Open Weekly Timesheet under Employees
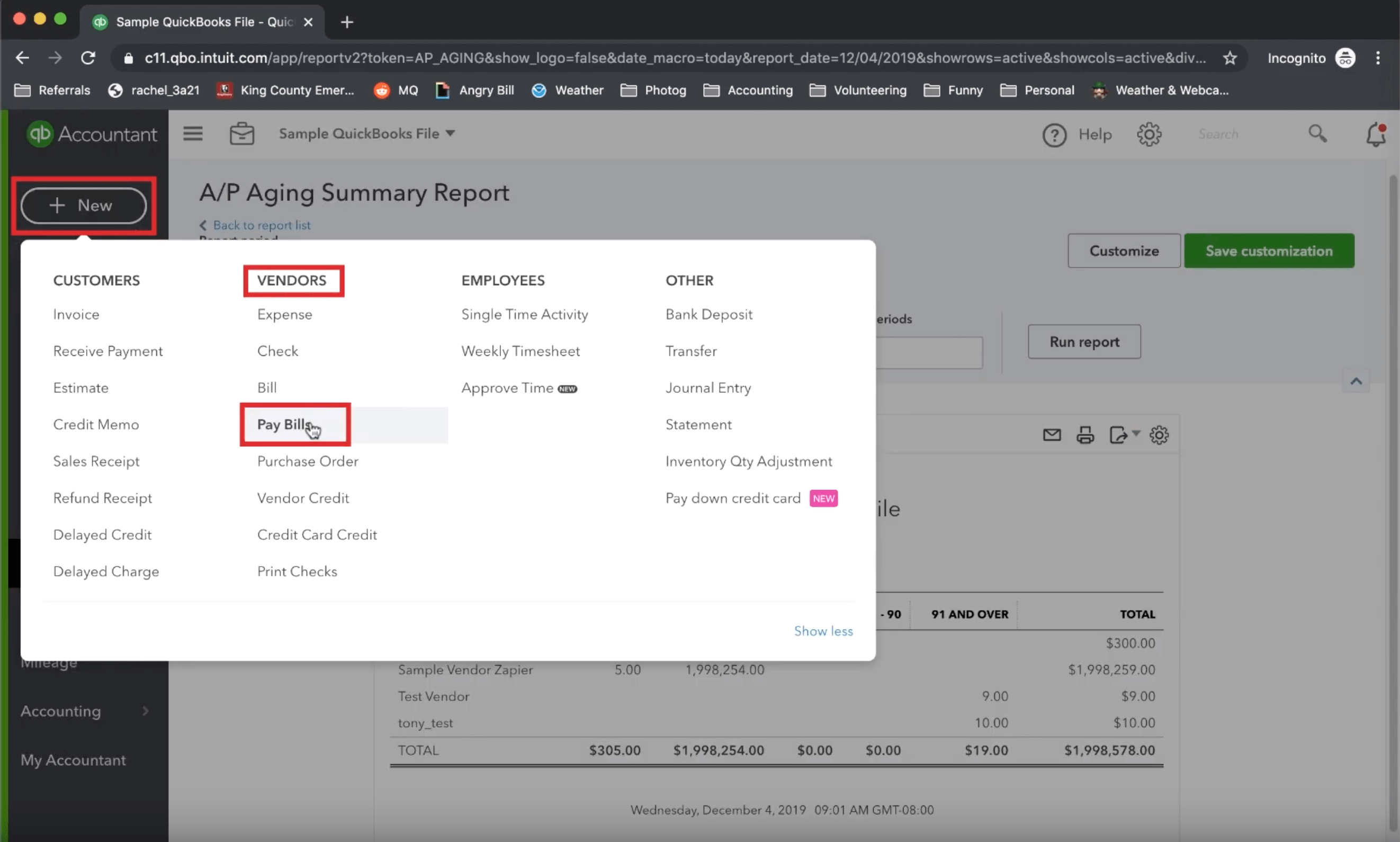Viewport: 1400px width, 842px height. tap(520, 351)
